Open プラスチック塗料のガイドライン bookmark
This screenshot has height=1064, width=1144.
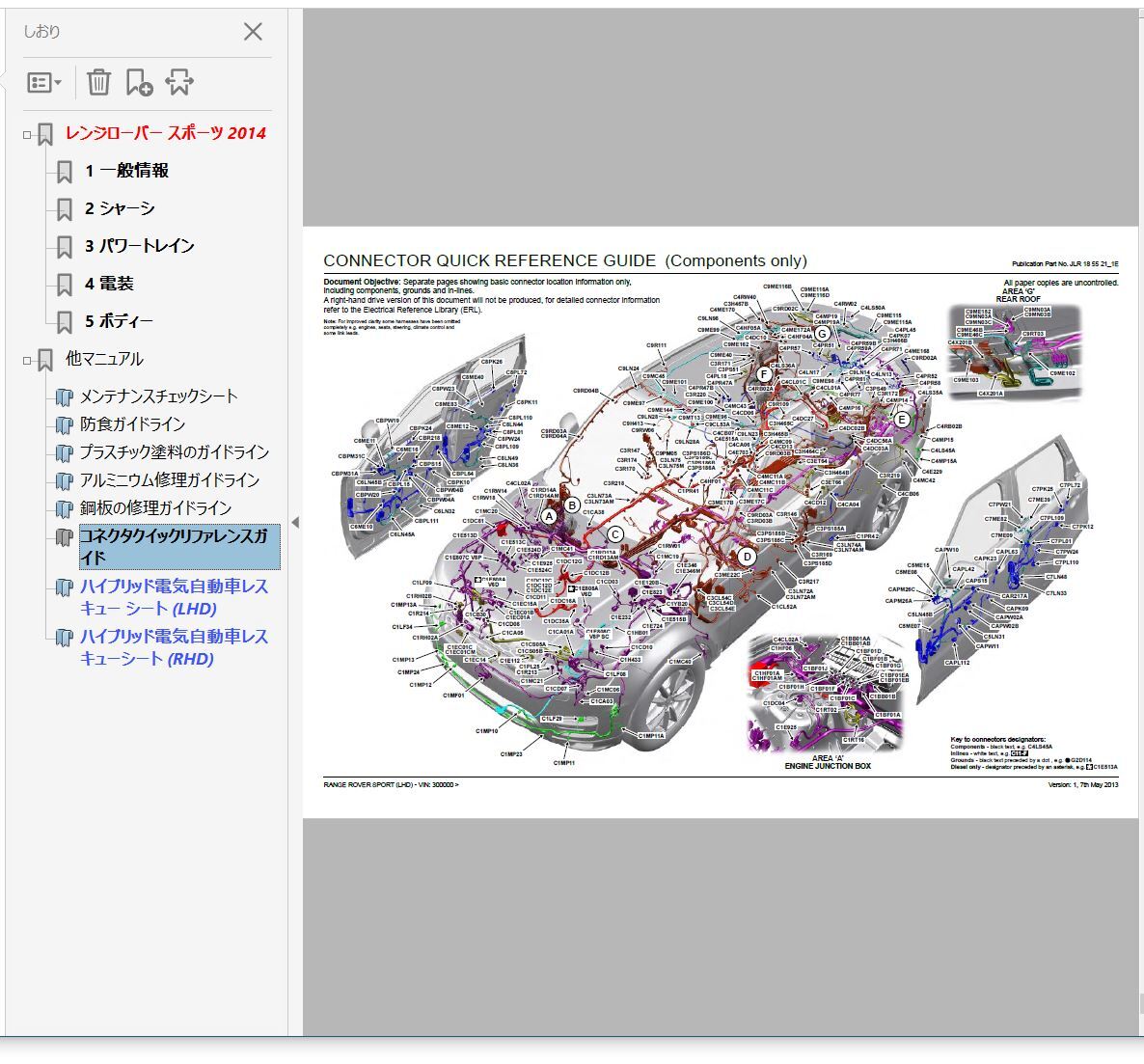[175, 451]
